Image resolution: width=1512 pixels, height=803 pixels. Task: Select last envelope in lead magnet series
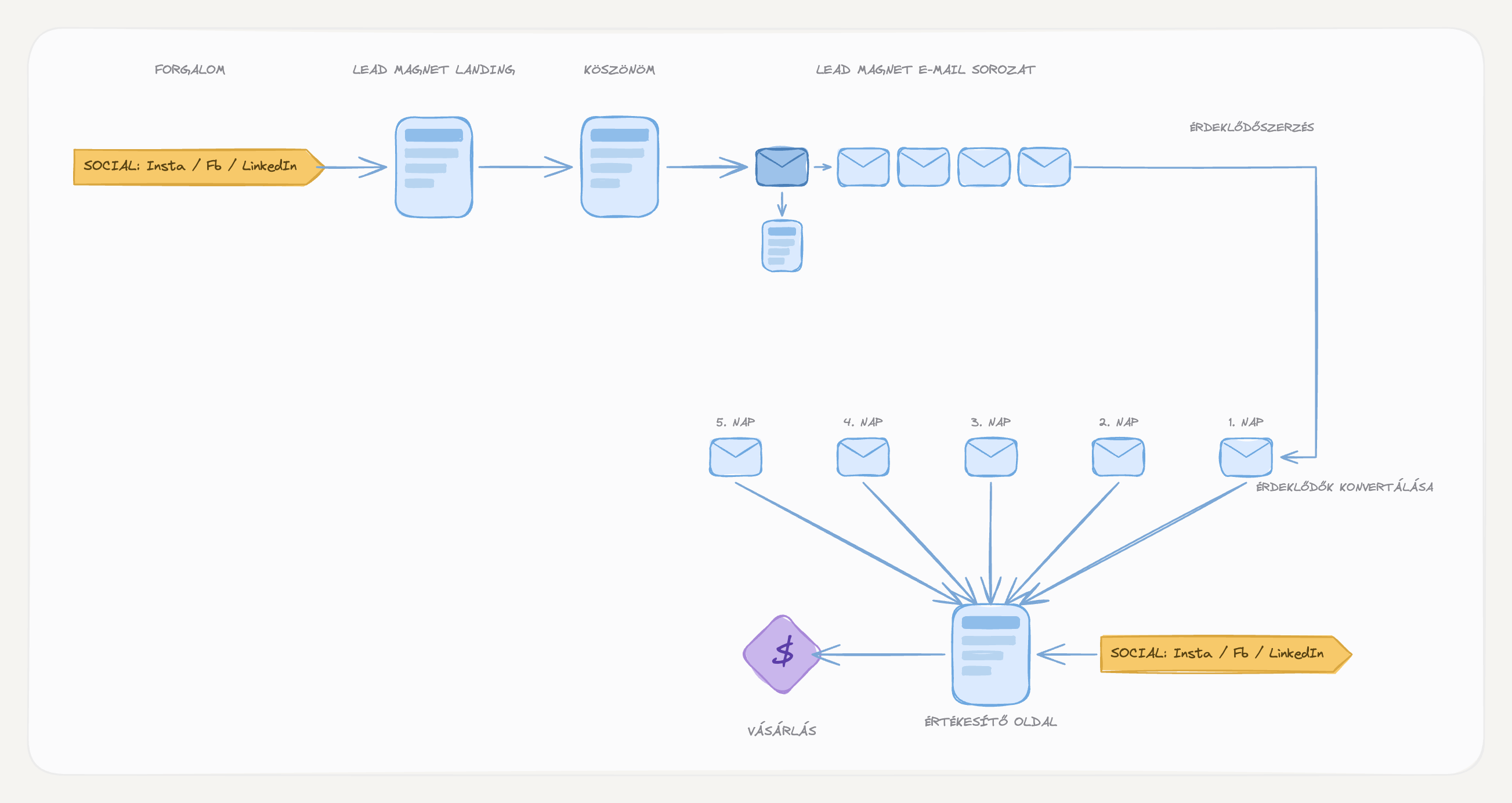click(1044, 167)
